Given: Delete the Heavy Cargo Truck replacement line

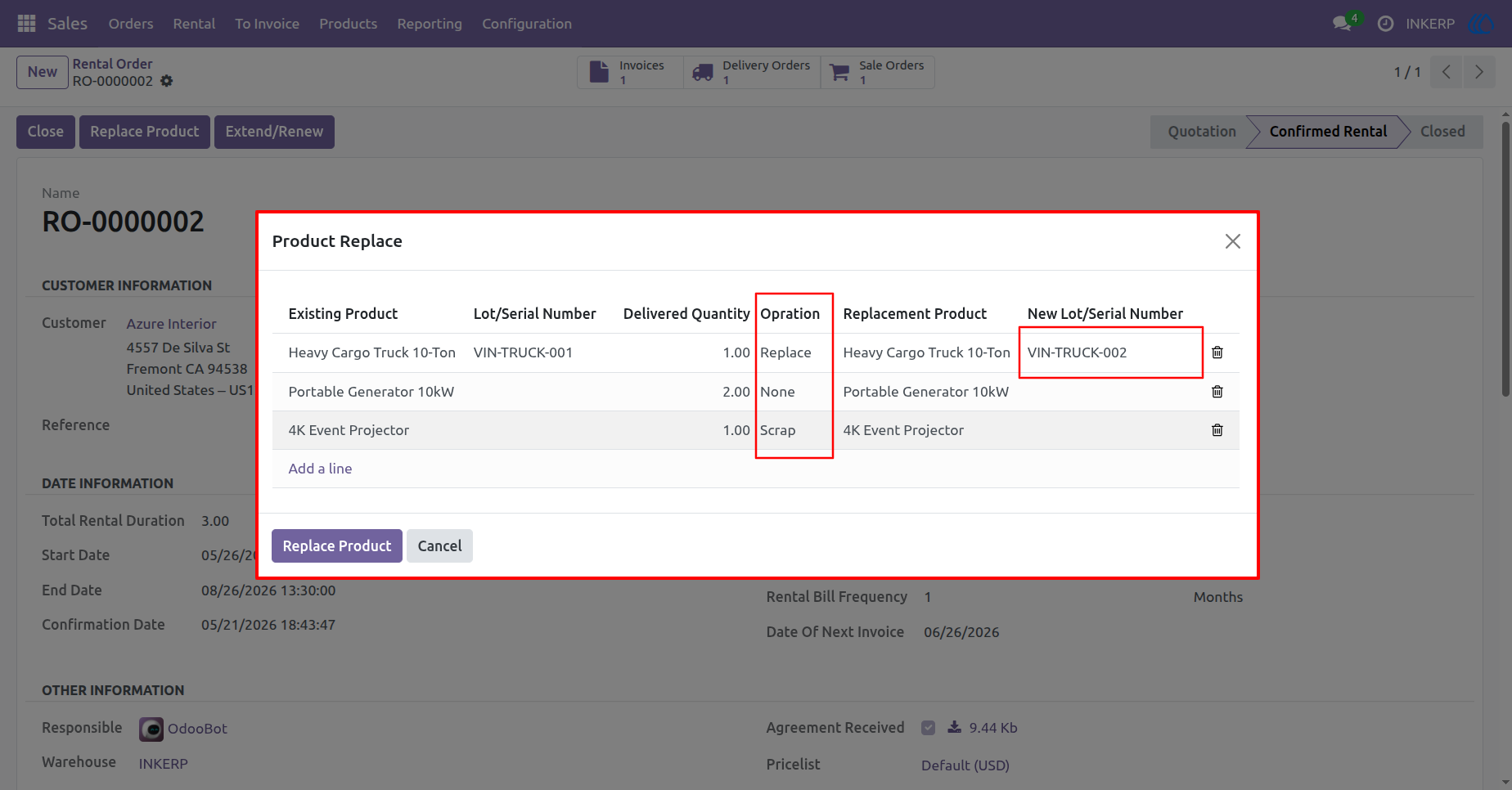Looking at the screenshot, I should click(x=1217, y=352).
